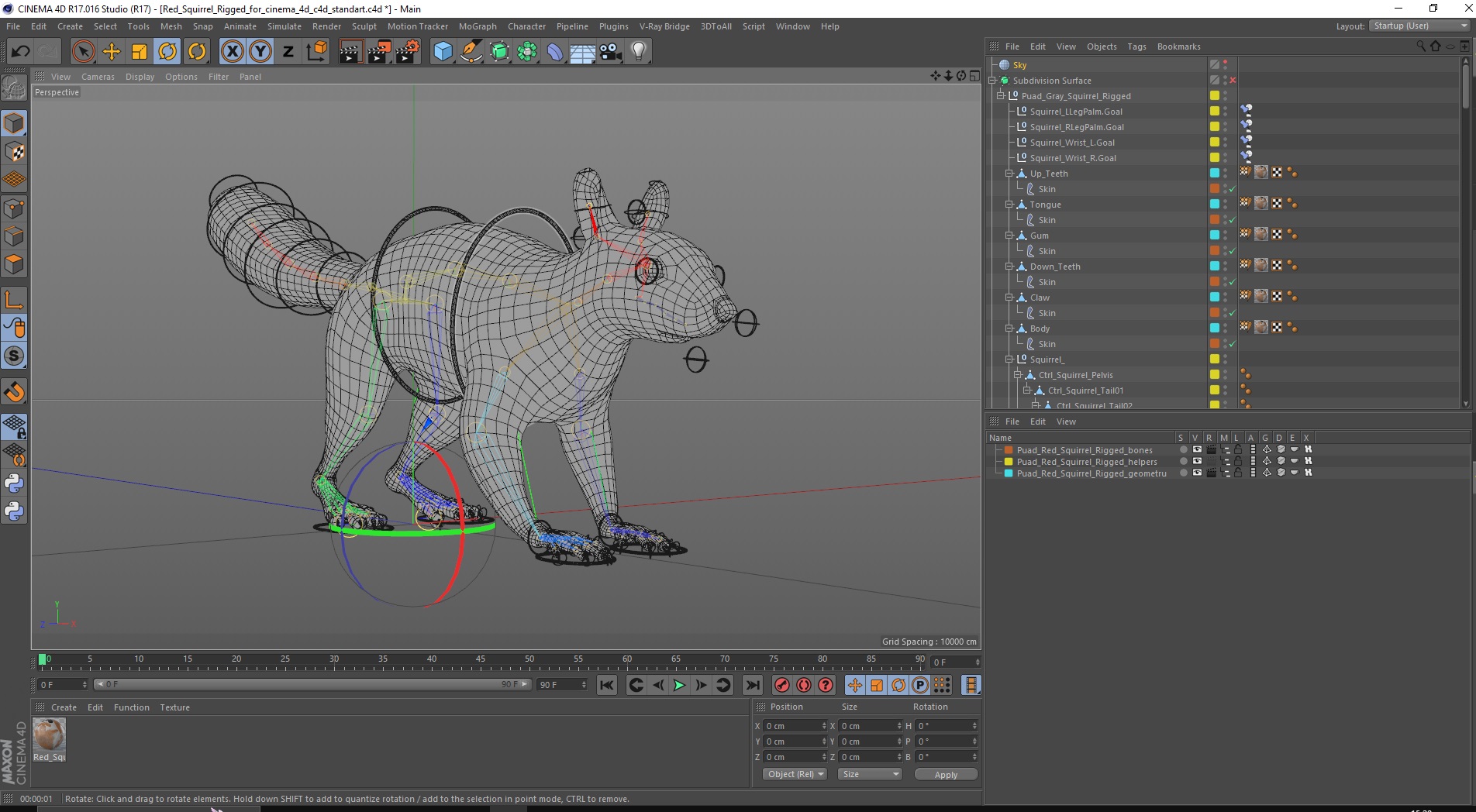
Task: Open the Size mode dropdown
Action: 870,774
